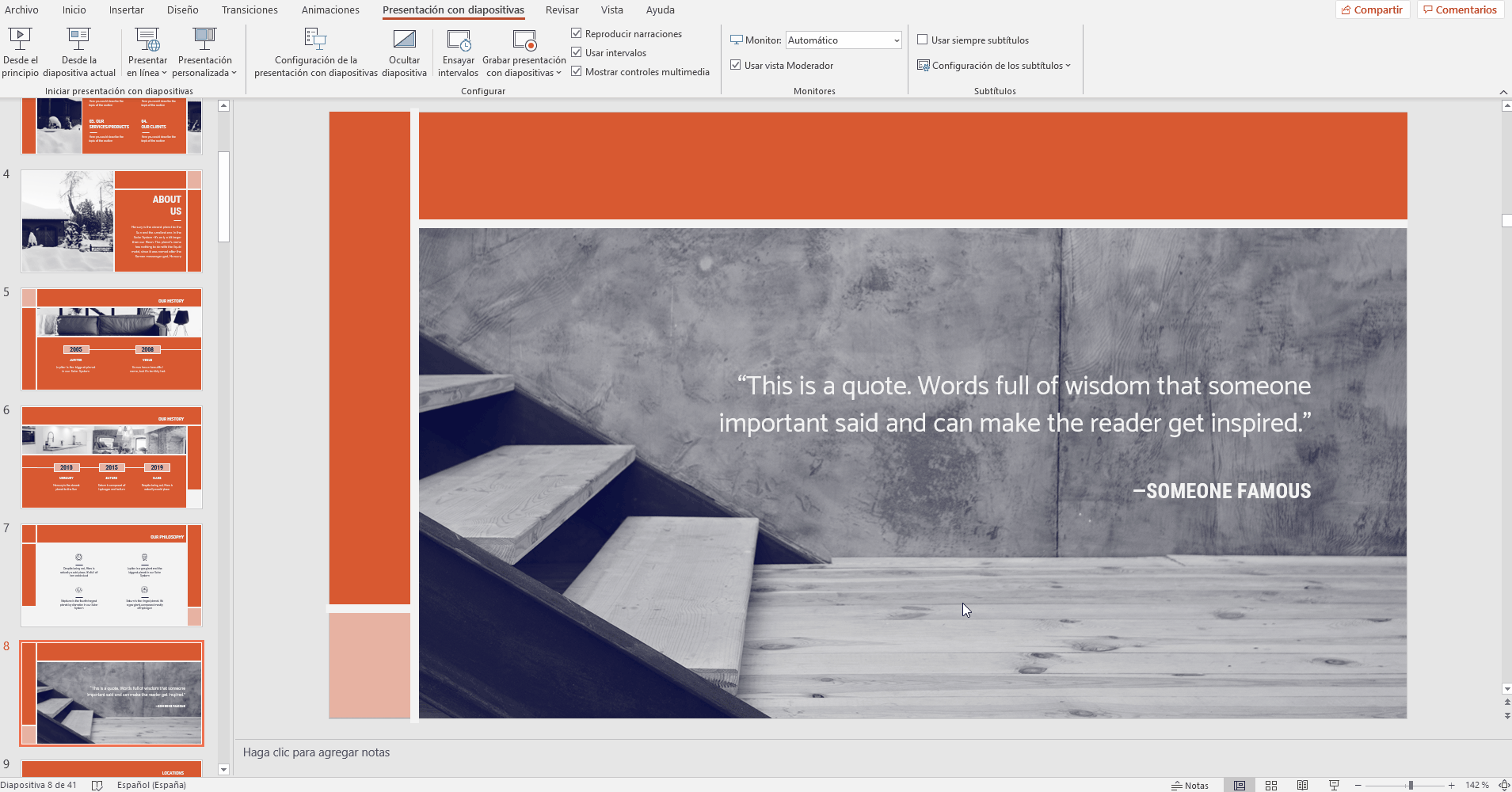Open Configuración de la presentación con diapositivas
This screenshot has width=1512, height=792.
[315, 52]
